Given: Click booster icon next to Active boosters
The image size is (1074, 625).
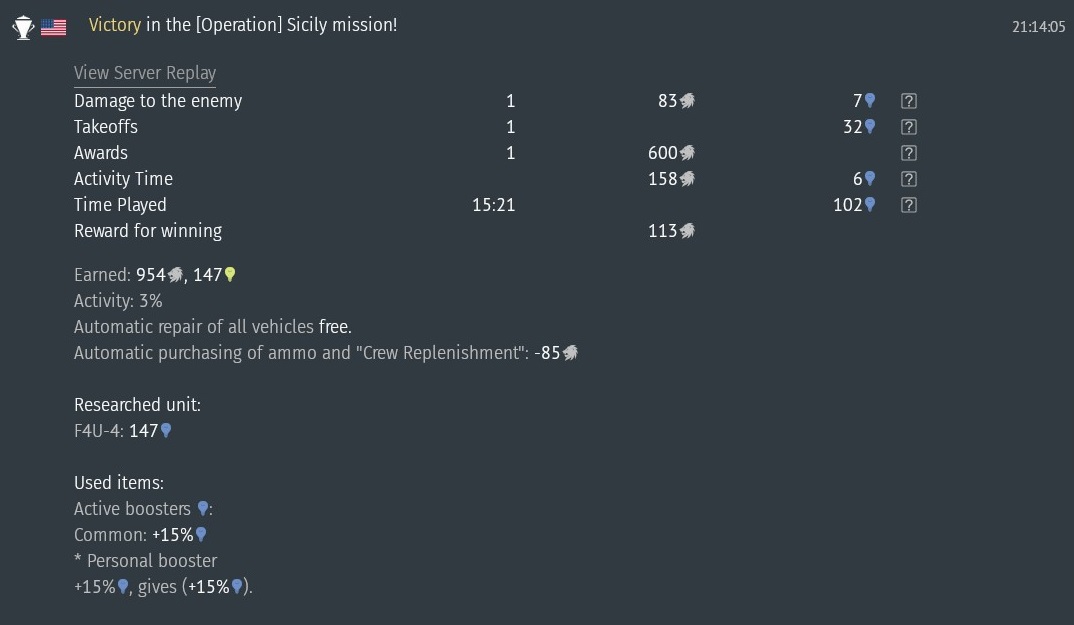Looking at the screenshot, I should (x=203, y=509).
